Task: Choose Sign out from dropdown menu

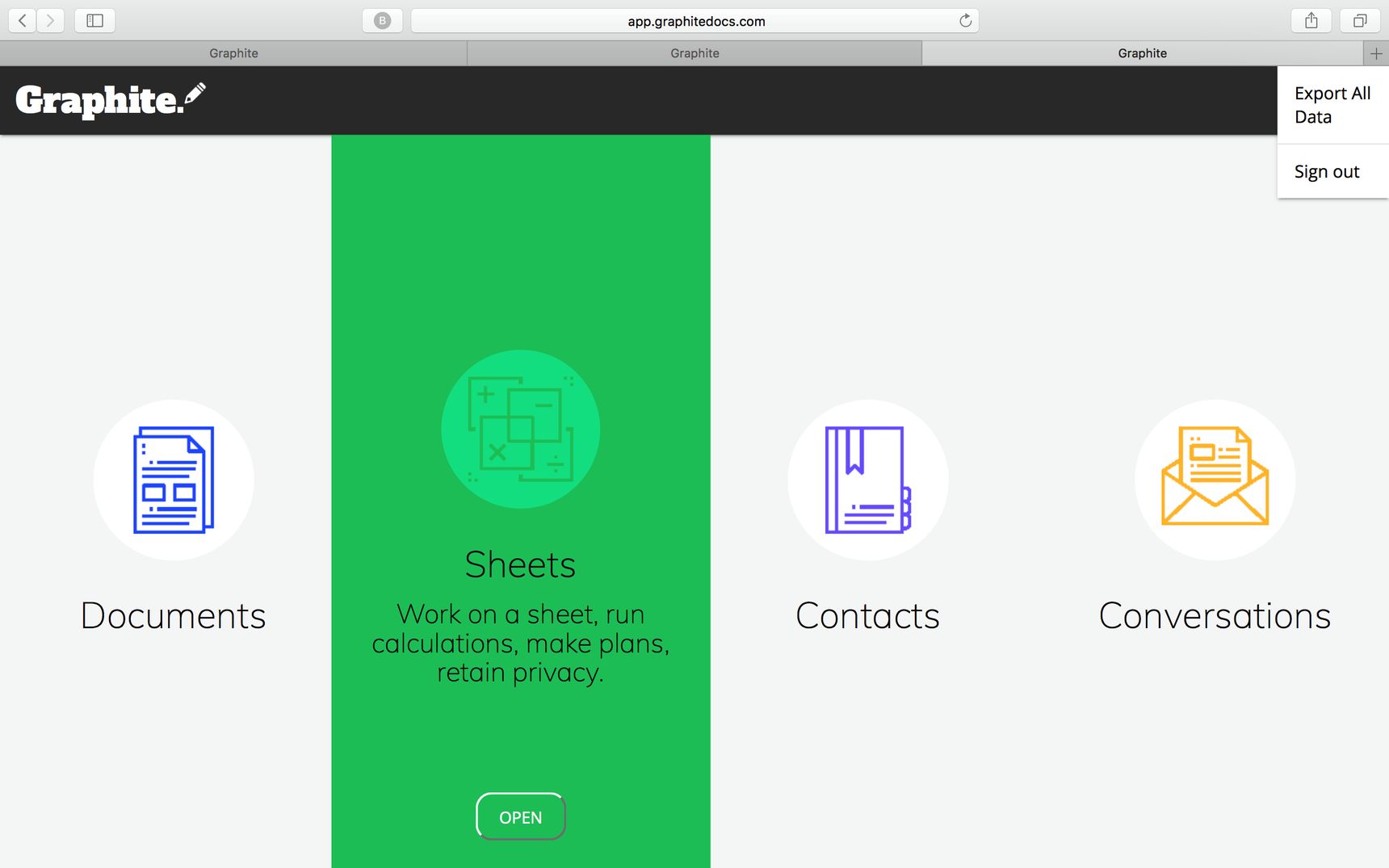Action: (1332, 171)
